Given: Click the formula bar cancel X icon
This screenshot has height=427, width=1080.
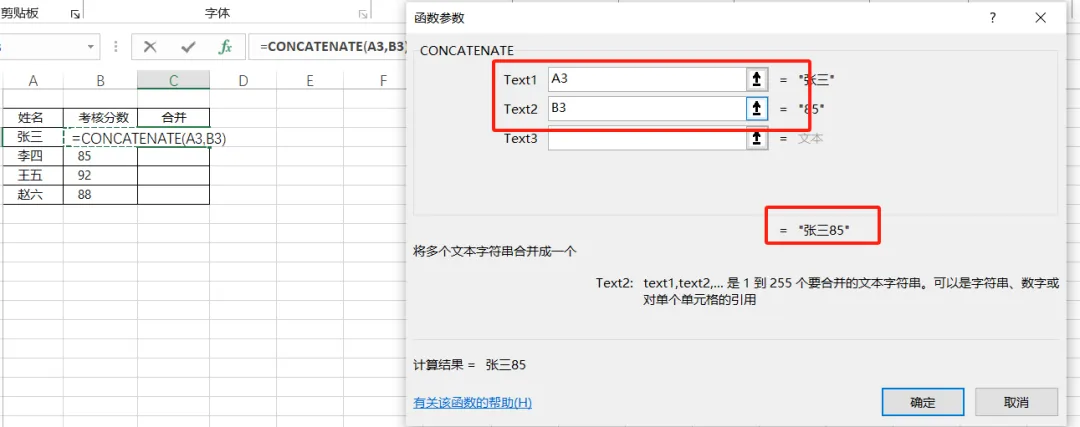Looking at the screenshot, I should click(x=150, y=47).
